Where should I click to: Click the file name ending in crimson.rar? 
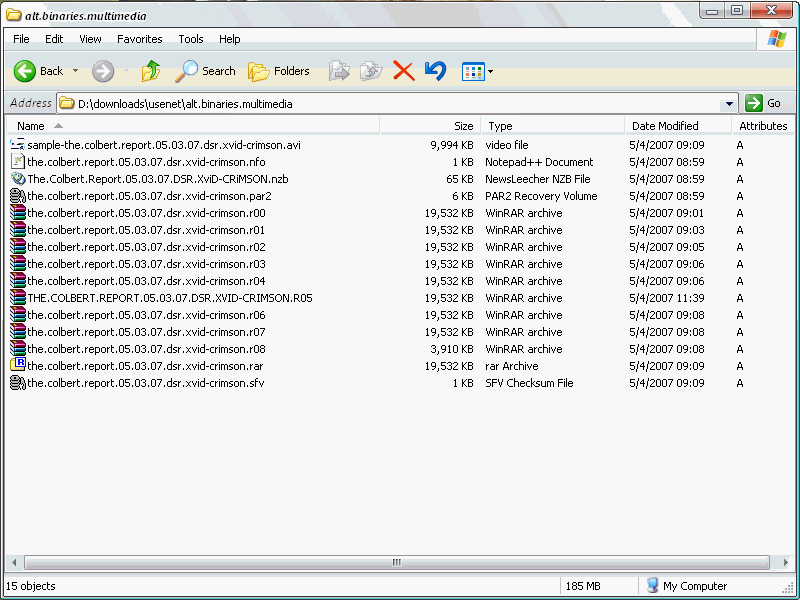[x=145, y=366]
